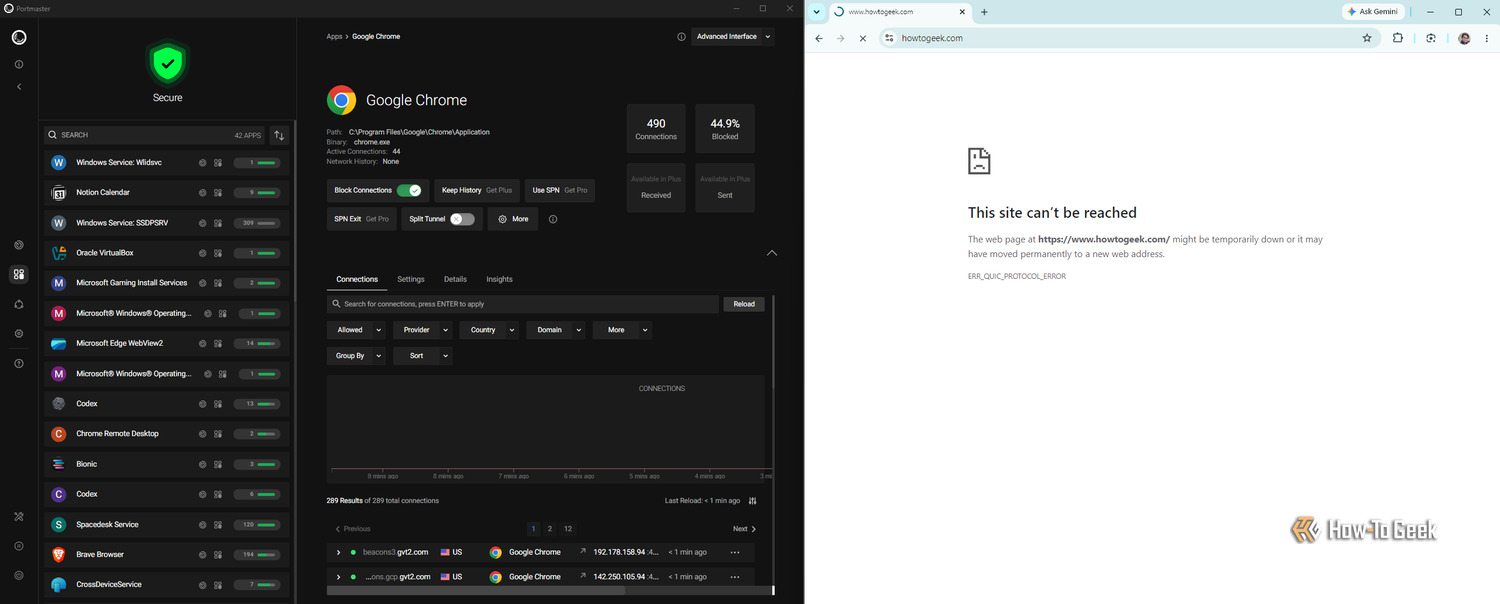Click Keep History Get Plus button
Image resolution: width=1500 pixels, height=604 pixels.
[x=477, y=190]
